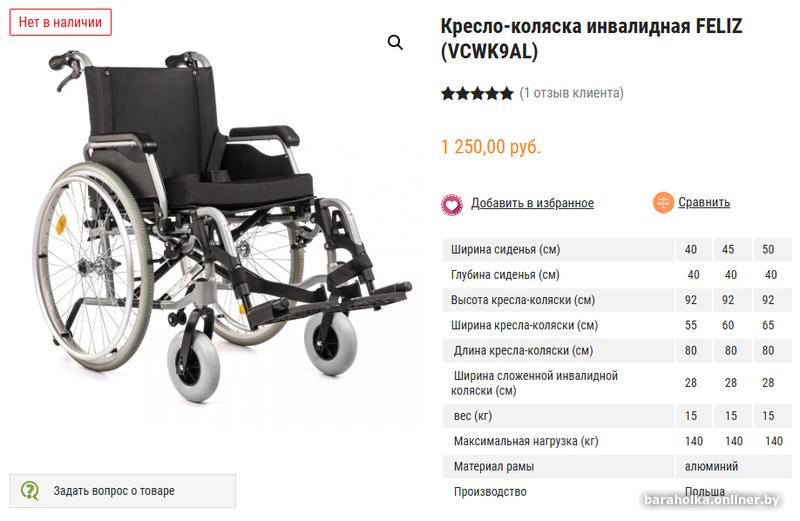
Task: Click the 'Нет в наличии' badge
Action: point(60,22)
